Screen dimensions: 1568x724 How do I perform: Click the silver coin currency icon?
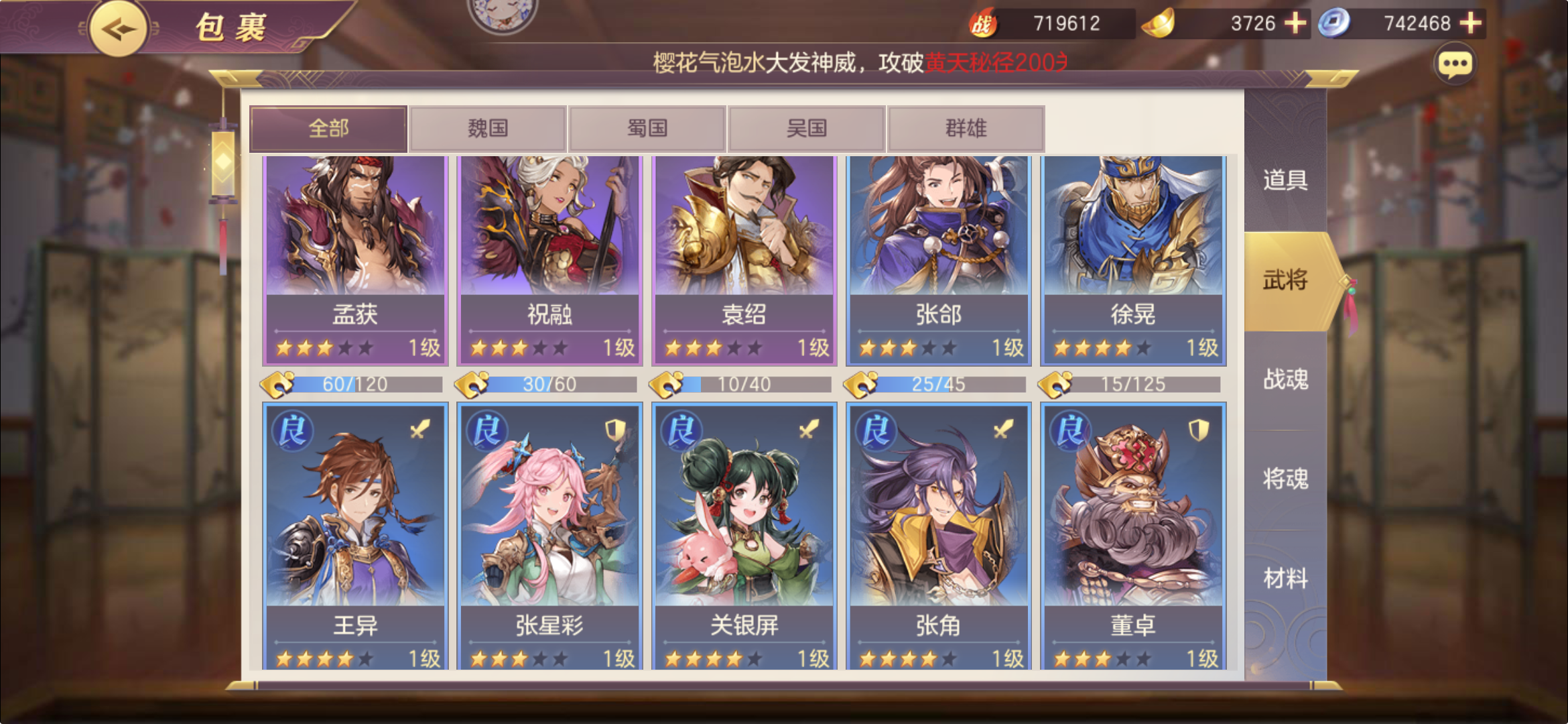[1333, 23]
